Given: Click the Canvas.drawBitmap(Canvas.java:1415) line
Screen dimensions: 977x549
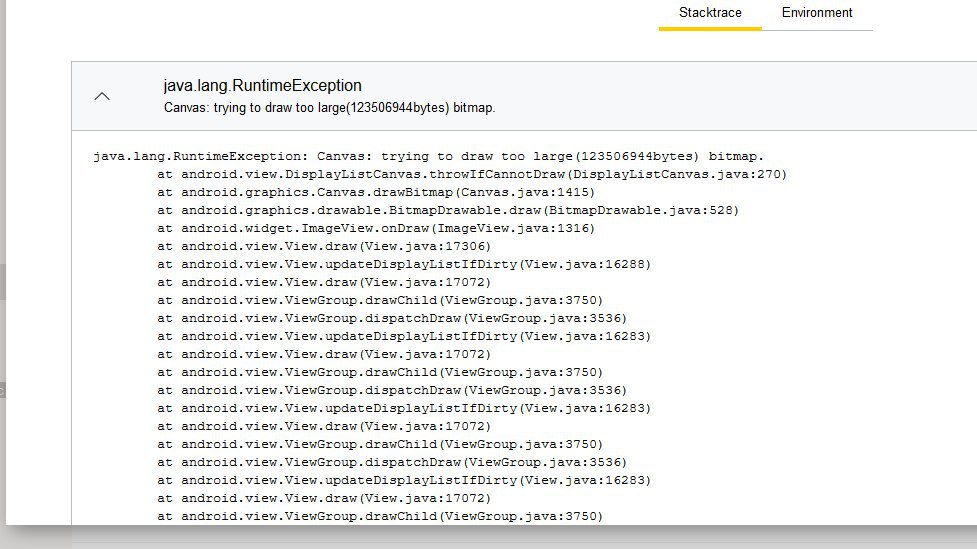Looking at the screenshot, I should point(376,193).
